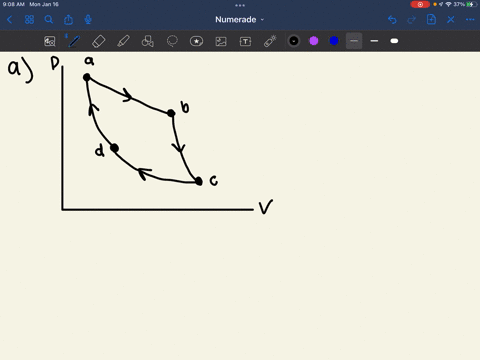Select the thinnest stroke width
Viewport: 480px width, 360px height.
pyautogui.click(x=354, y=41)
